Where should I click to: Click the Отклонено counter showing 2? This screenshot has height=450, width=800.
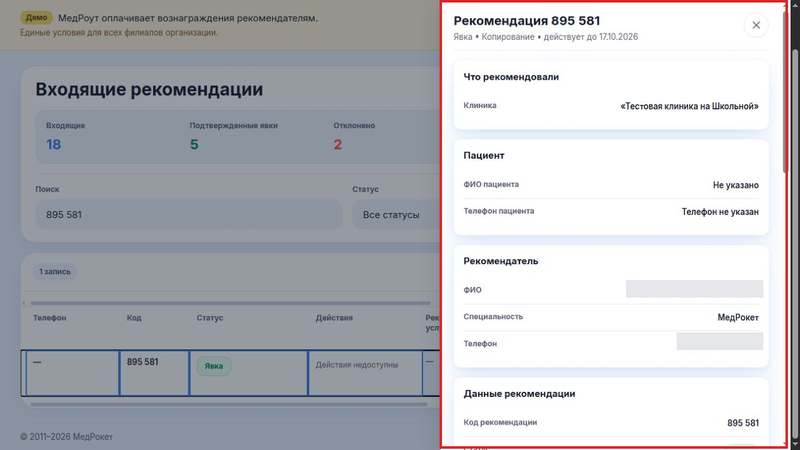(x=382, y=137)
